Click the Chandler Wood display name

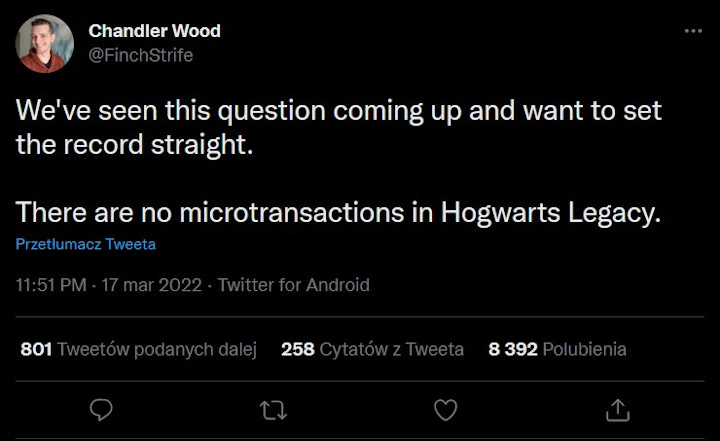(x=154, y=31)
